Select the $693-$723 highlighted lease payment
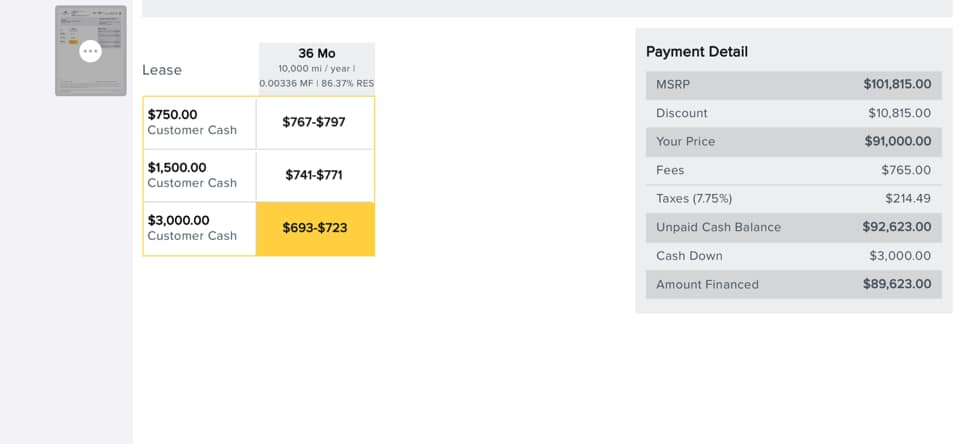 [315, 228]
